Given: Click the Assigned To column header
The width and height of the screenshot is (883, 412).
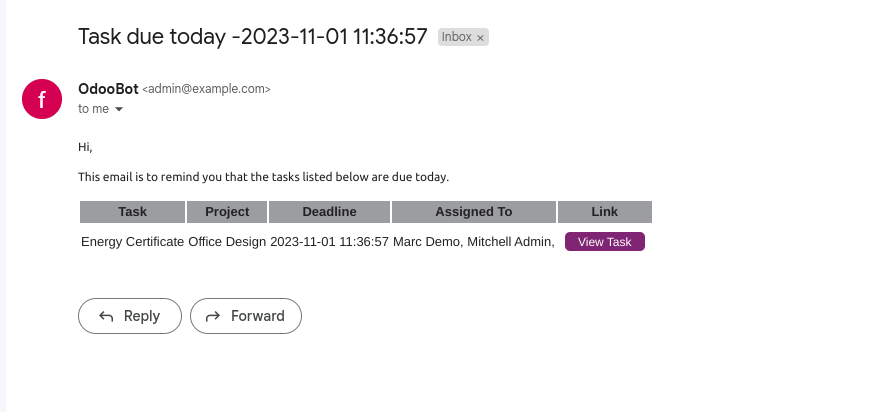Looking at the screenshot, I should [474, 212].
